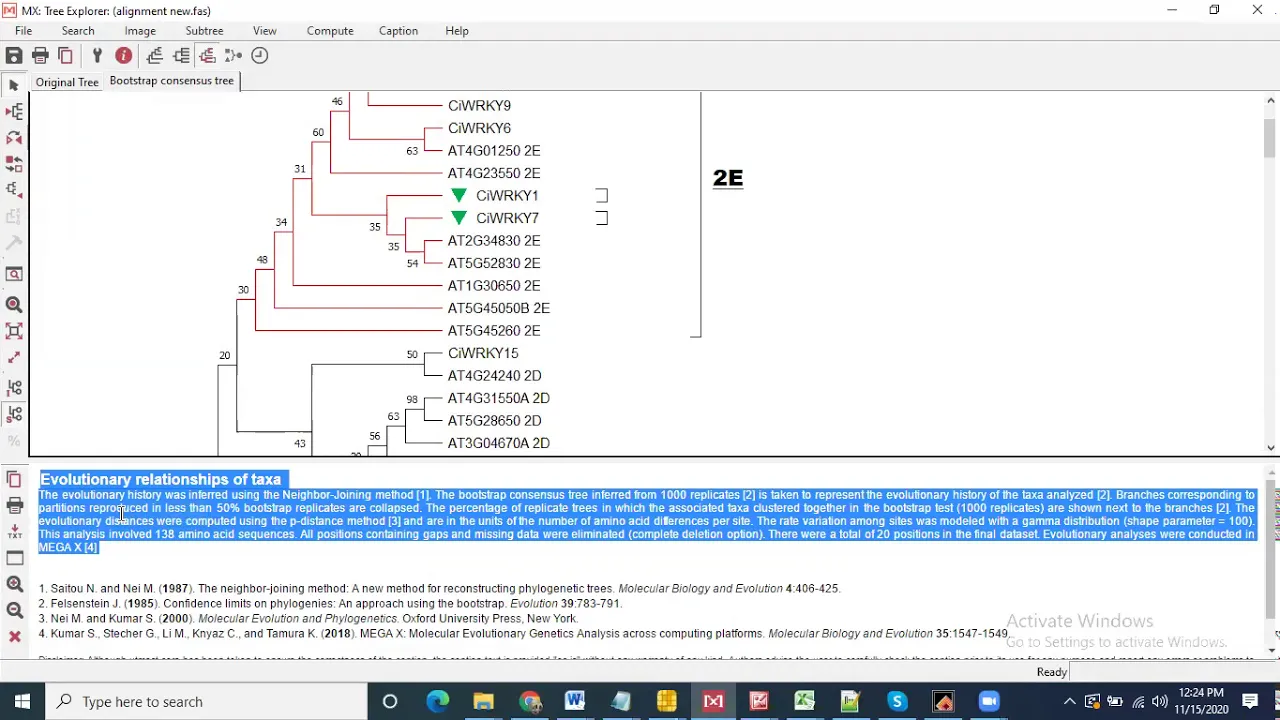
Task: Choose the swap subtree tool
Action: click(14, 164)
